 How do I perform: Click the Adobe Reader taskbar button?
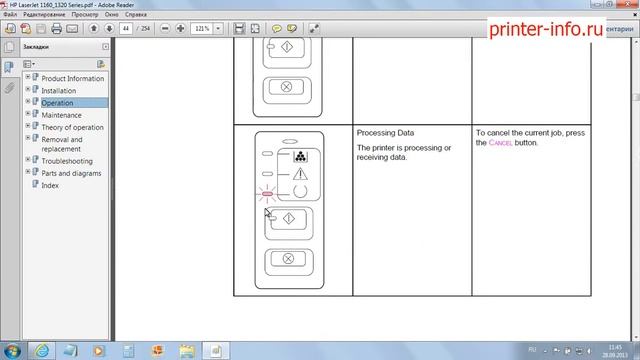216,351
